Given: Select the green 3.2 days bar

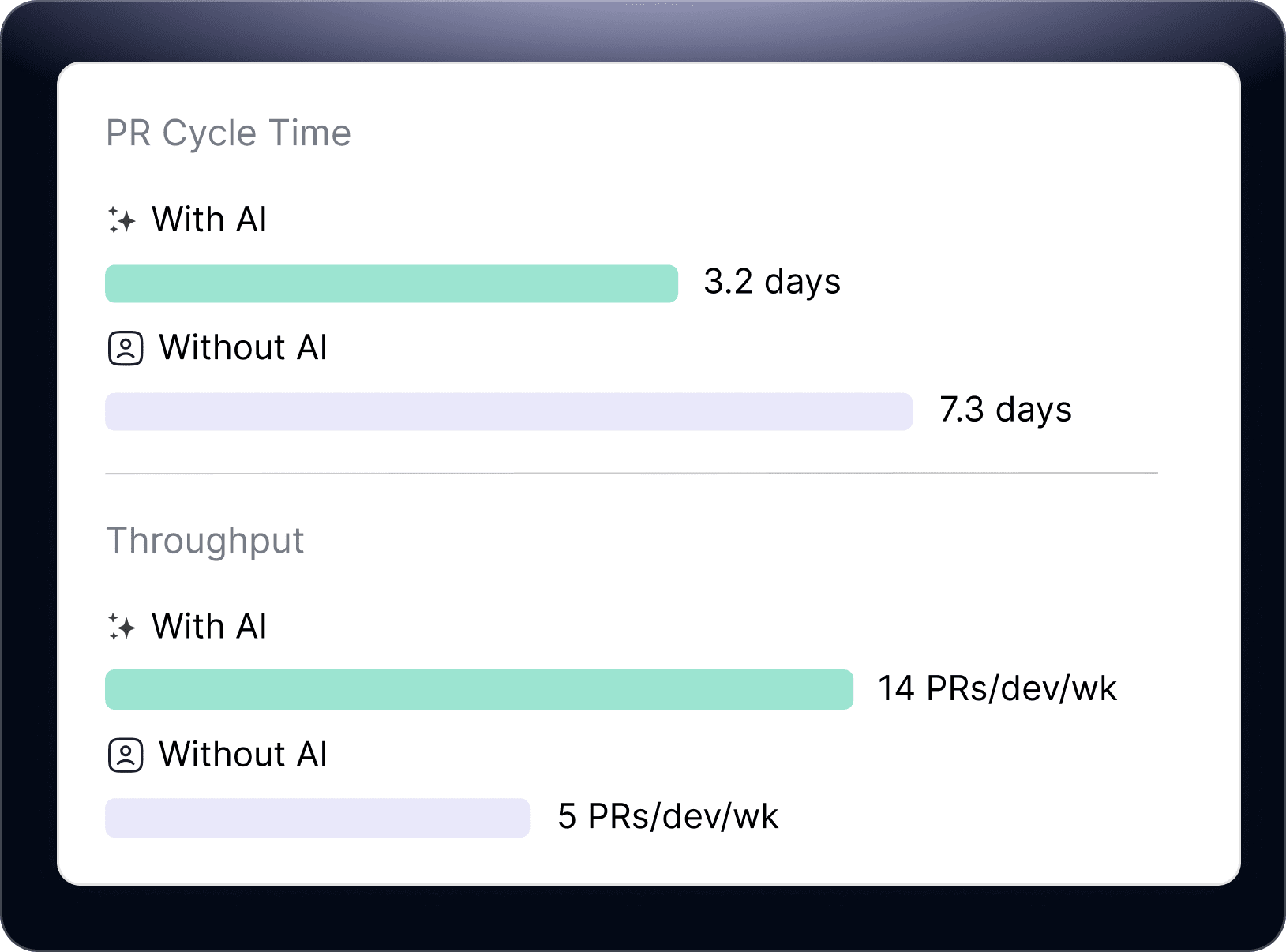Looking at the screenshot, I should (391, 283).
